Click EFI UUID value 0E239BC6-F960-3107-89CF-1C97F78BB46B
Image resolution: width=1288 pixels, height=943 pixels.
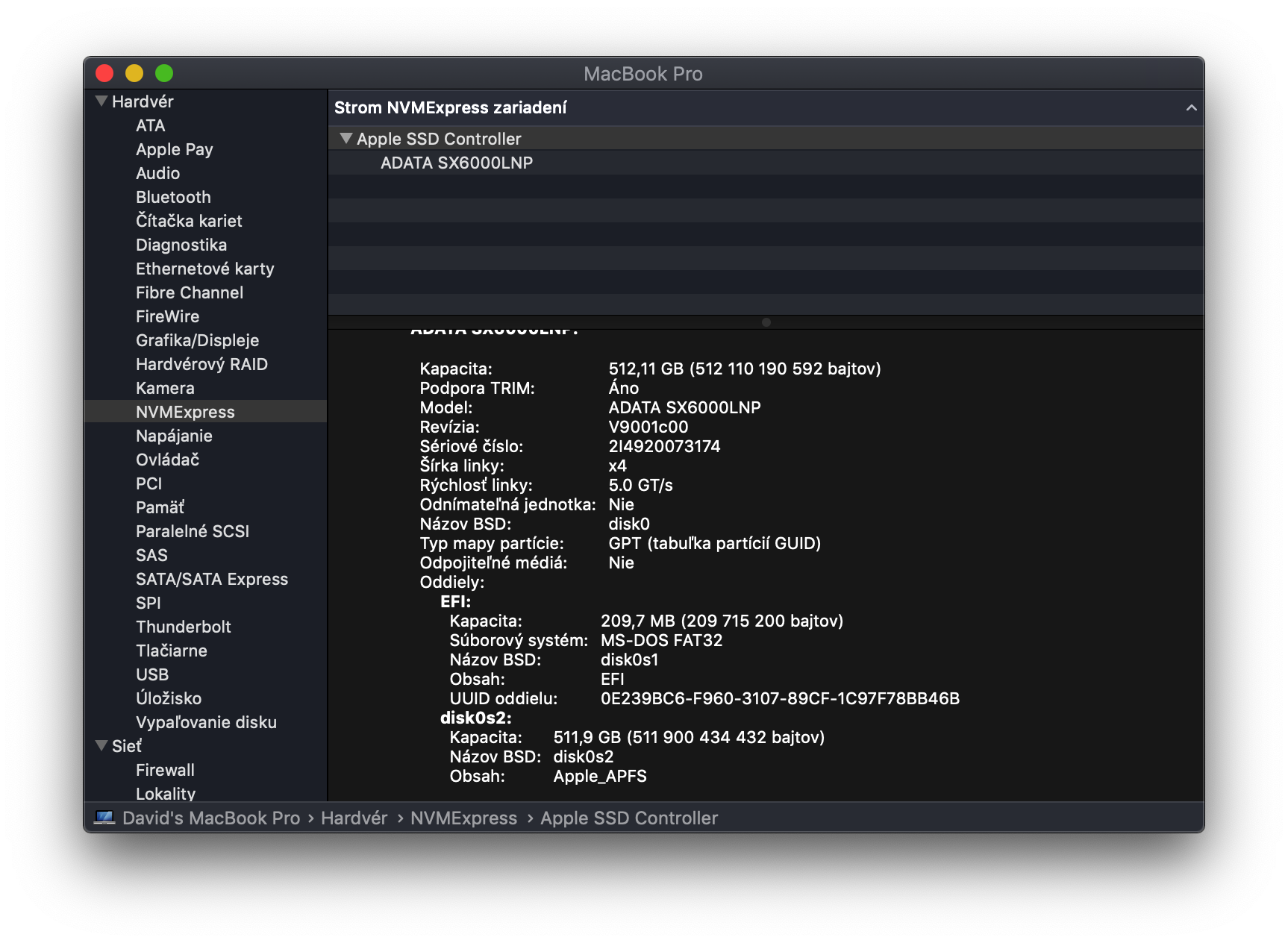780,698
